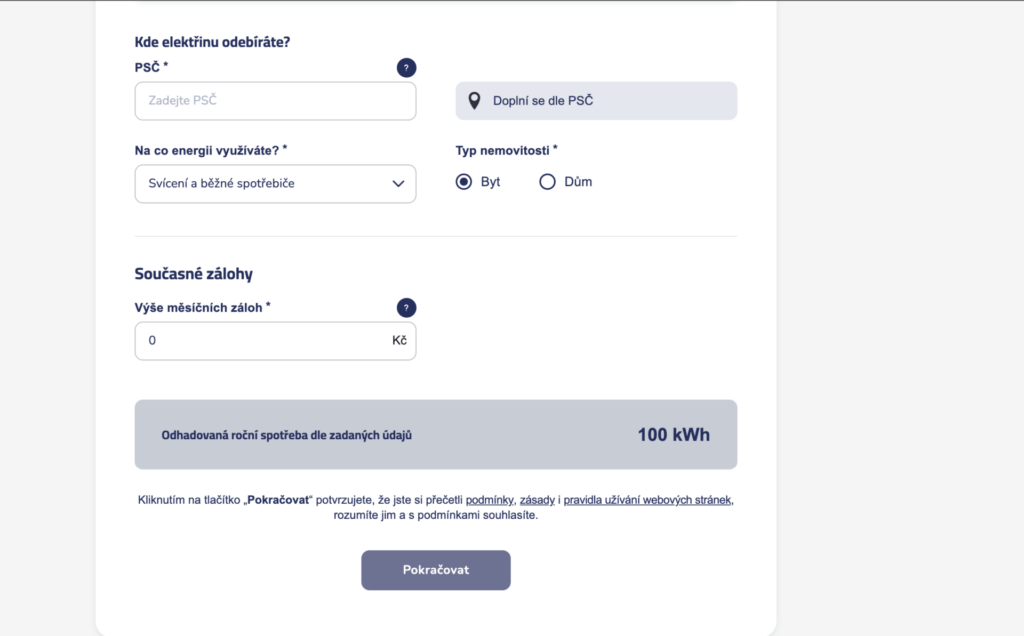Open help icon for Výše měsíčních záloh
Screen dimensions: 1024x636
pos(406,308)
